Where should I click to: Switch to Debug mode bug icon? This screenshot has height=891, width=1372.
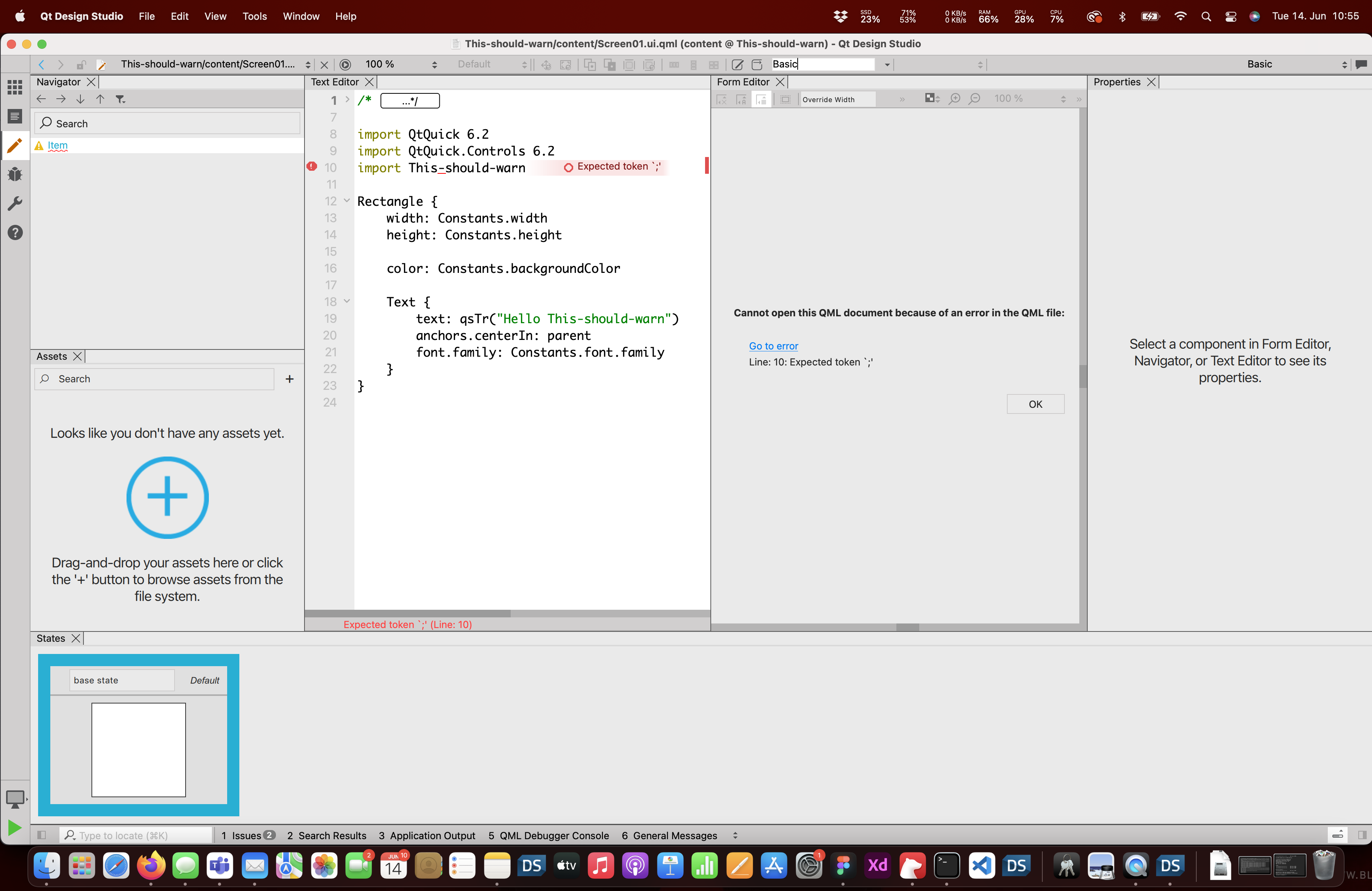pyautogui.click(x=15, y=174)
